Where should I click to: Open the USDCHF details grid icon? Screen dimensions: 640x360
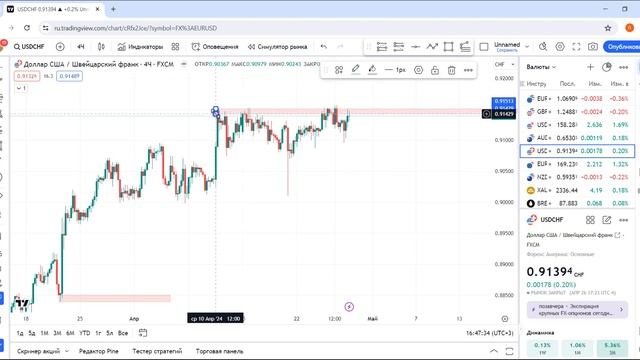tap(590, 220)
